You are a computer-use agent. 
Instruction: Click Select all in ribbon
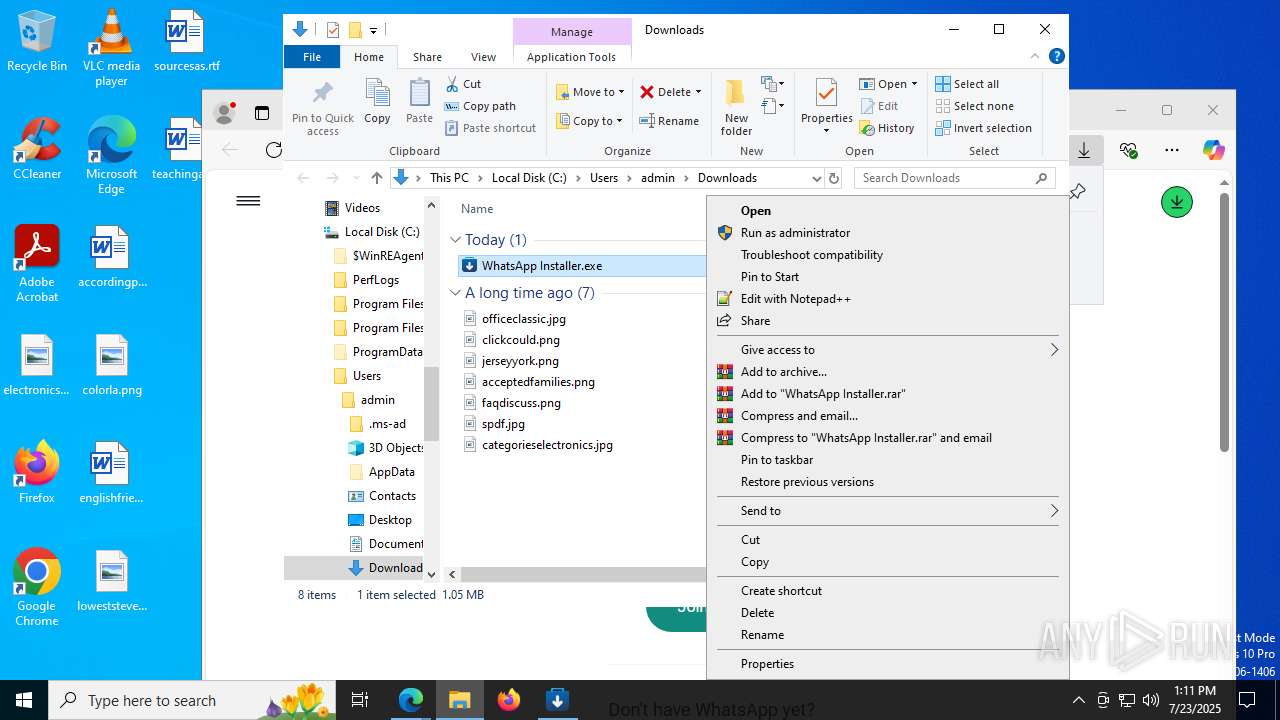[967, 84]
